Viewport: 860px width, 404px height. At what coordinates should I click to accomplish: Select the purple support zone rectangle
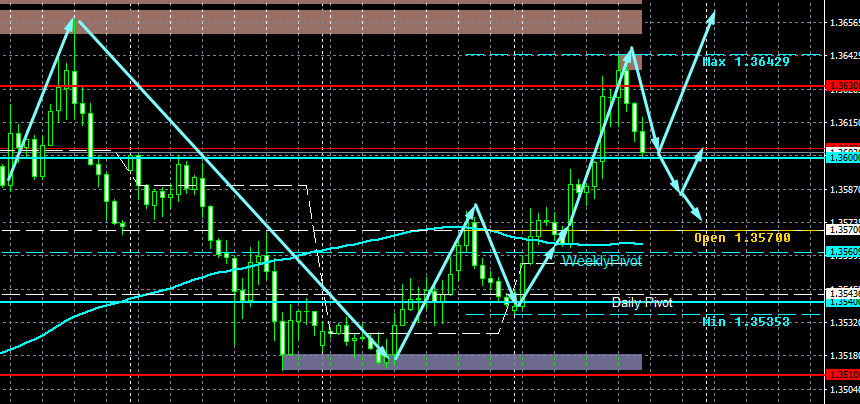click(462, 362)
